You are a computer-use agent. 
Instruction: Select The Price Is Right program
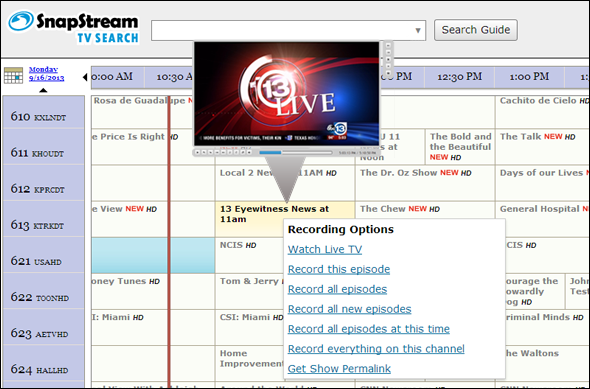(142, 147)
